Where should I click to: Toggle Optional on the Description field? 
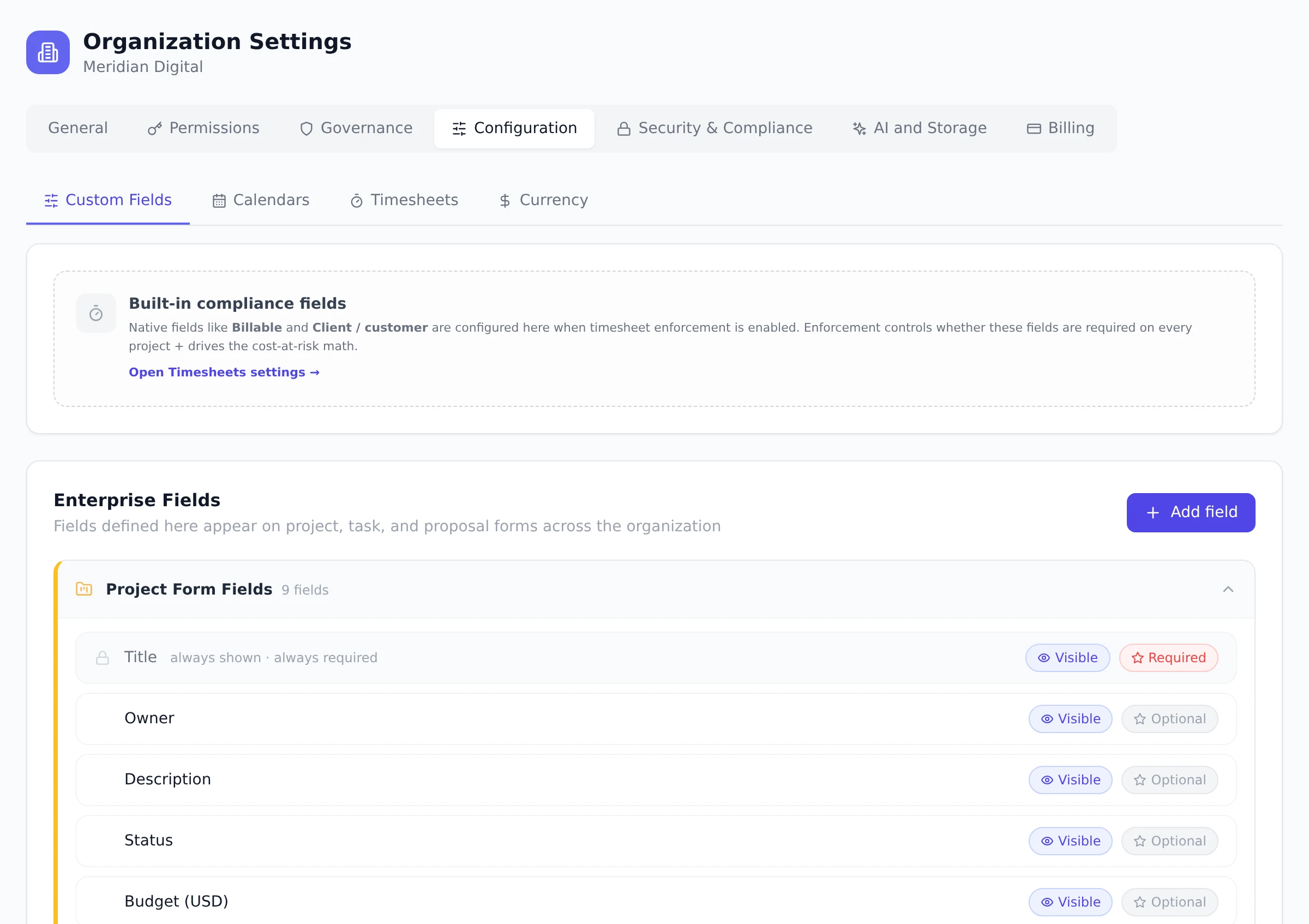(x=1169, y=780)
